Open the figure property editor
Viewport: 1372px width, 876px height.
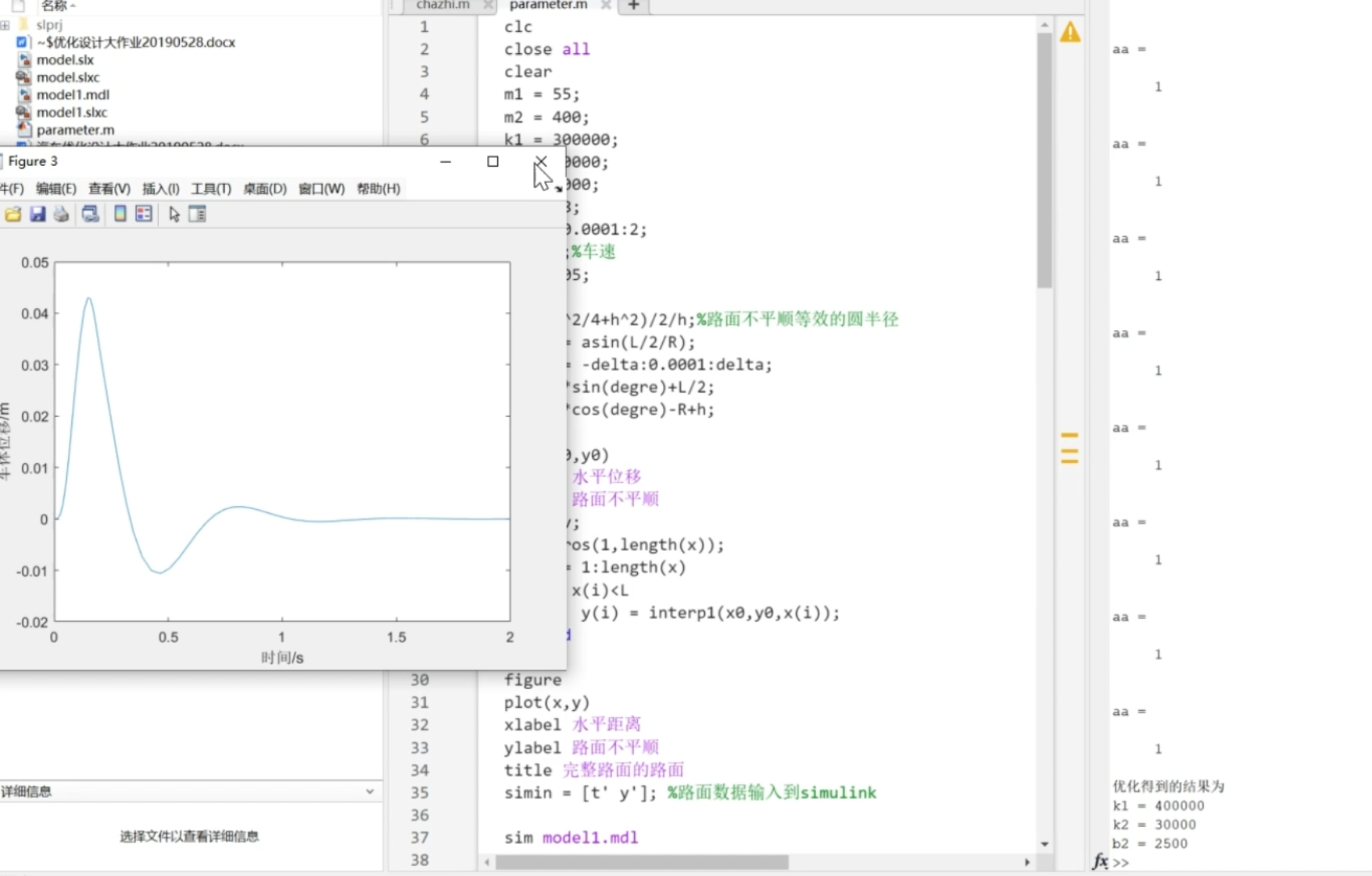(x=197, y=214)
